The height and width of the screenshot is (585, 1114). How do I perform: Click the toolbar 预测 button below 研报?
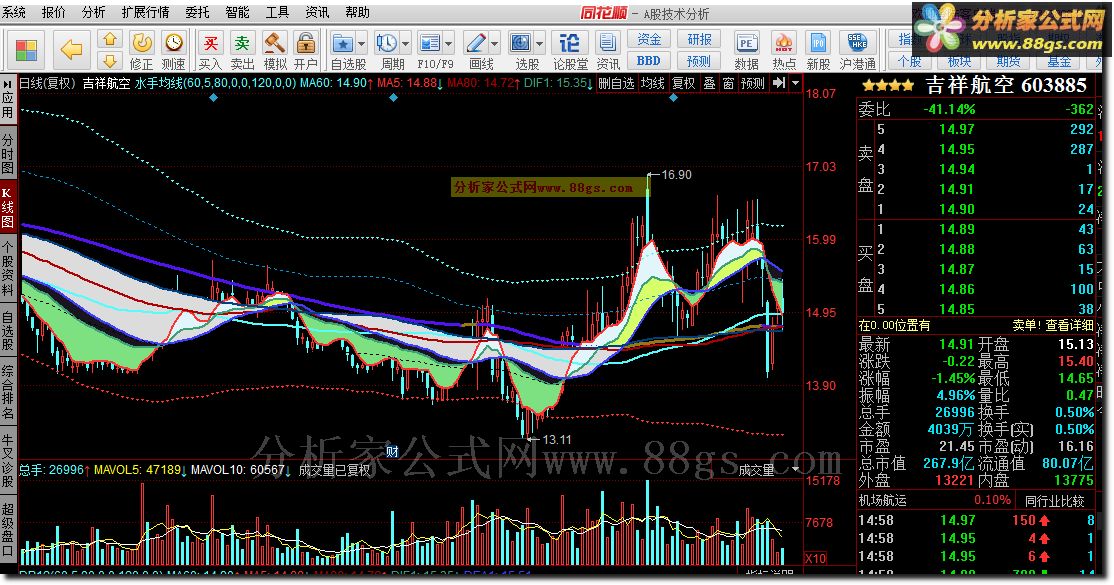tap(699, 60)
